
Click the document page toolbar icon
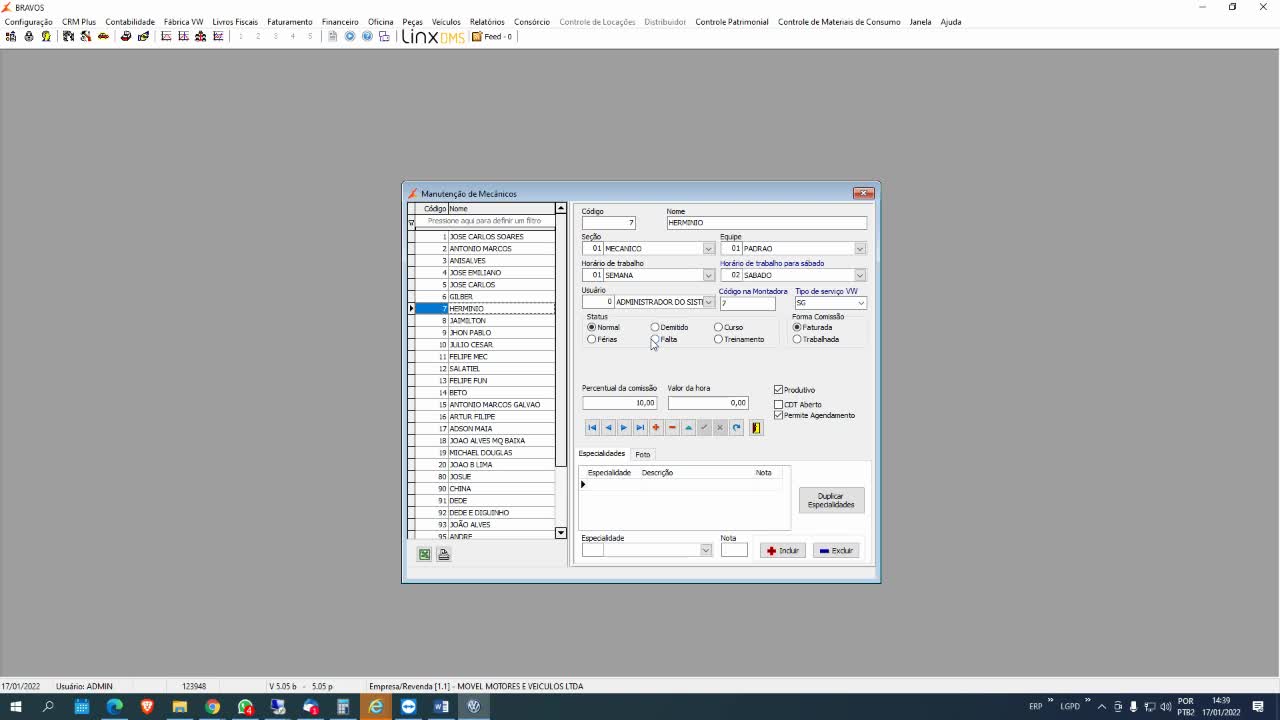pyautogui.click(x=333, y=36)
